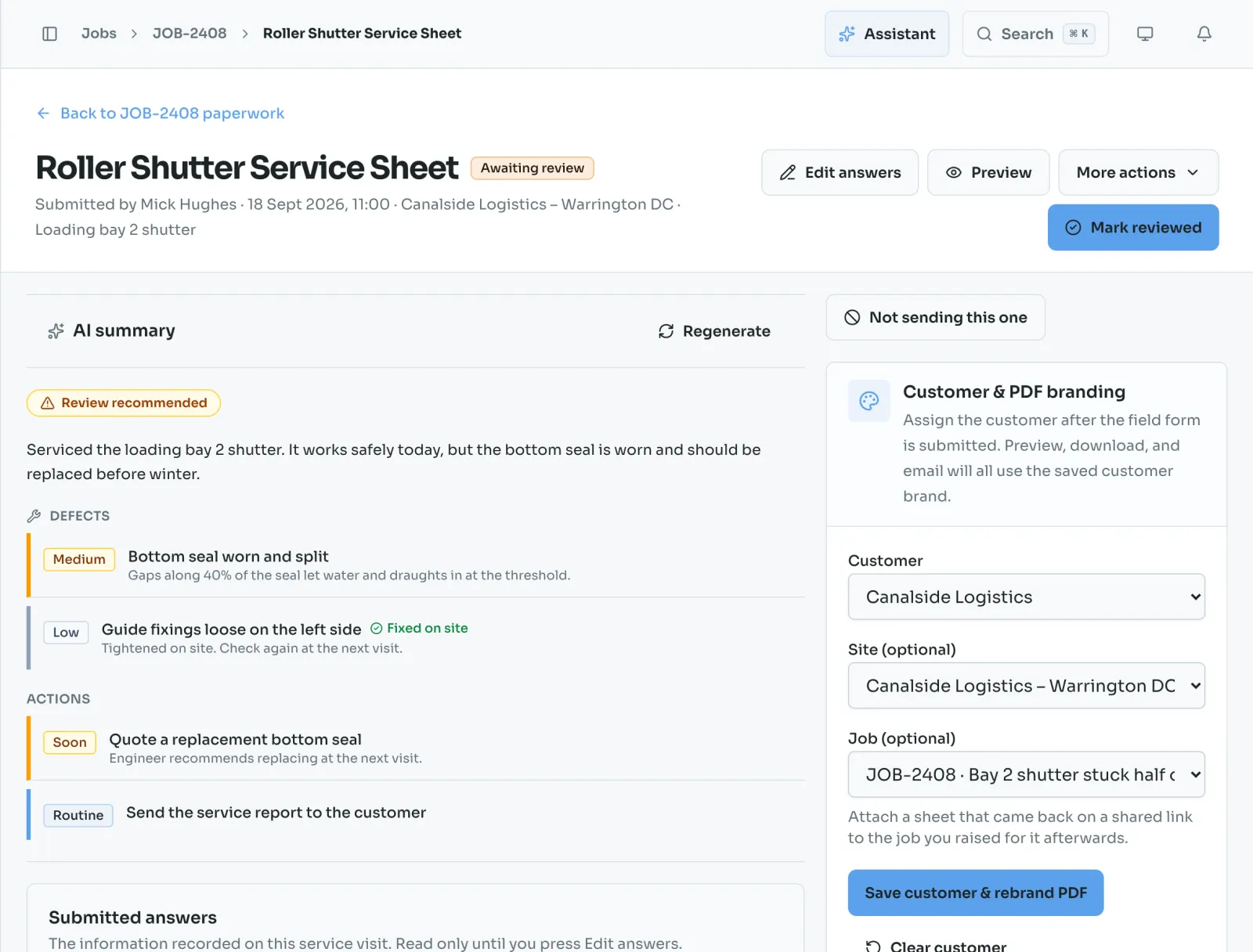Click the check circle in Mark reviewed
The width and height of the screenshot is (1253, 952).
click(x=1074, y=228)
